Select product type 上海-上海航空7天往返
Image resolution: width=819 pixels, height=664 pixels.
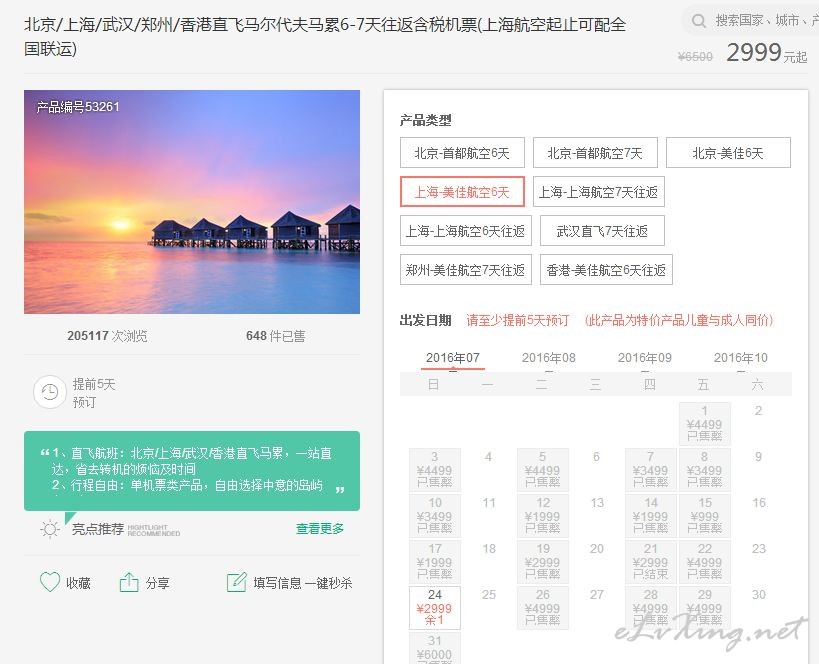(x=599, y=192)
